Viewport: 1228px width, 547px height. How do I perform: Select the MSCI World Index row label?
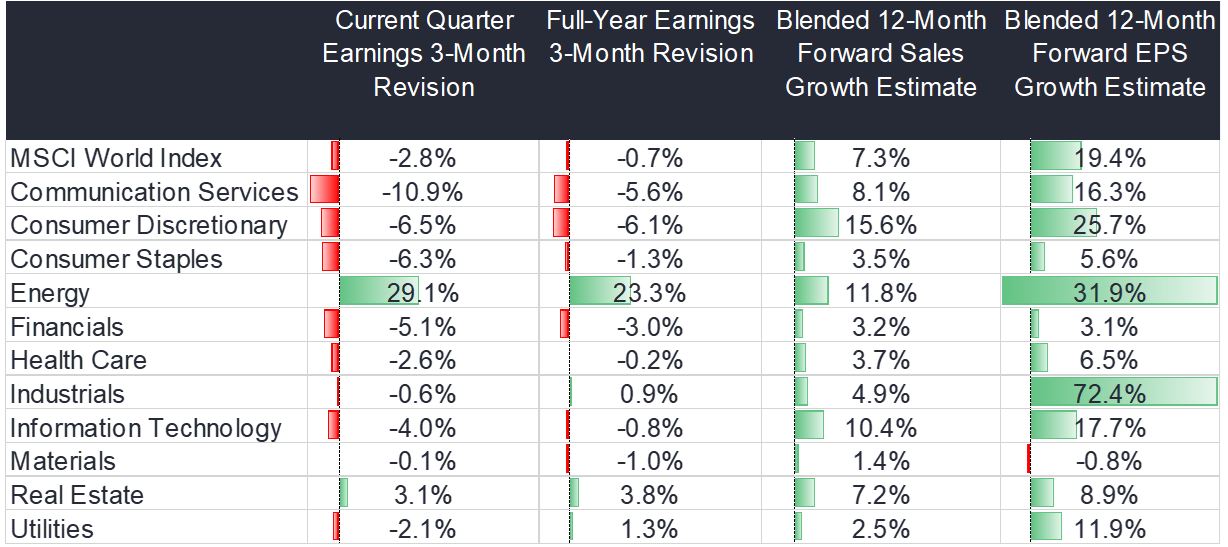pyautogui.click(x=116, y=158)
